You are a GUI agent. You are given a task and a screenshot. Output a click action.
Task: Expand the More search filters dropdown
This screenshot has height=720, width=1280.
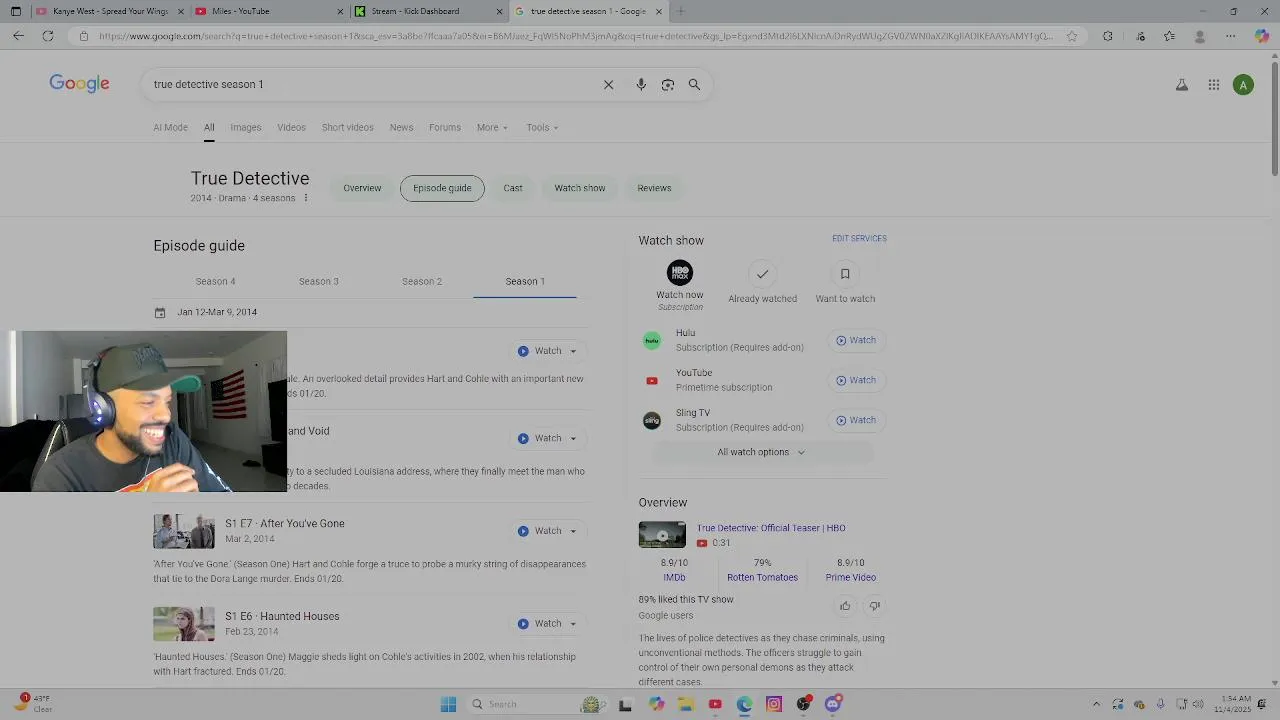[492, 127]
